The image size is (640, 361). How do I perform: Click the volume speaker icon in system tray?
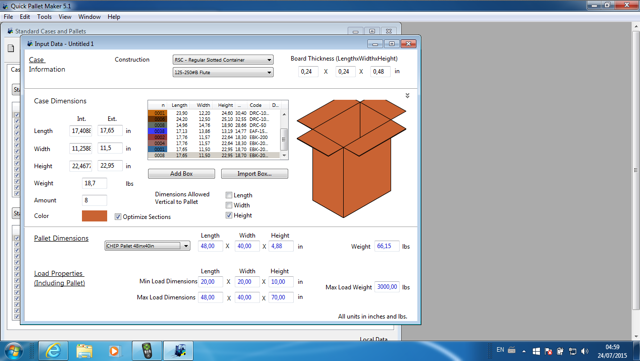[585, 351]
